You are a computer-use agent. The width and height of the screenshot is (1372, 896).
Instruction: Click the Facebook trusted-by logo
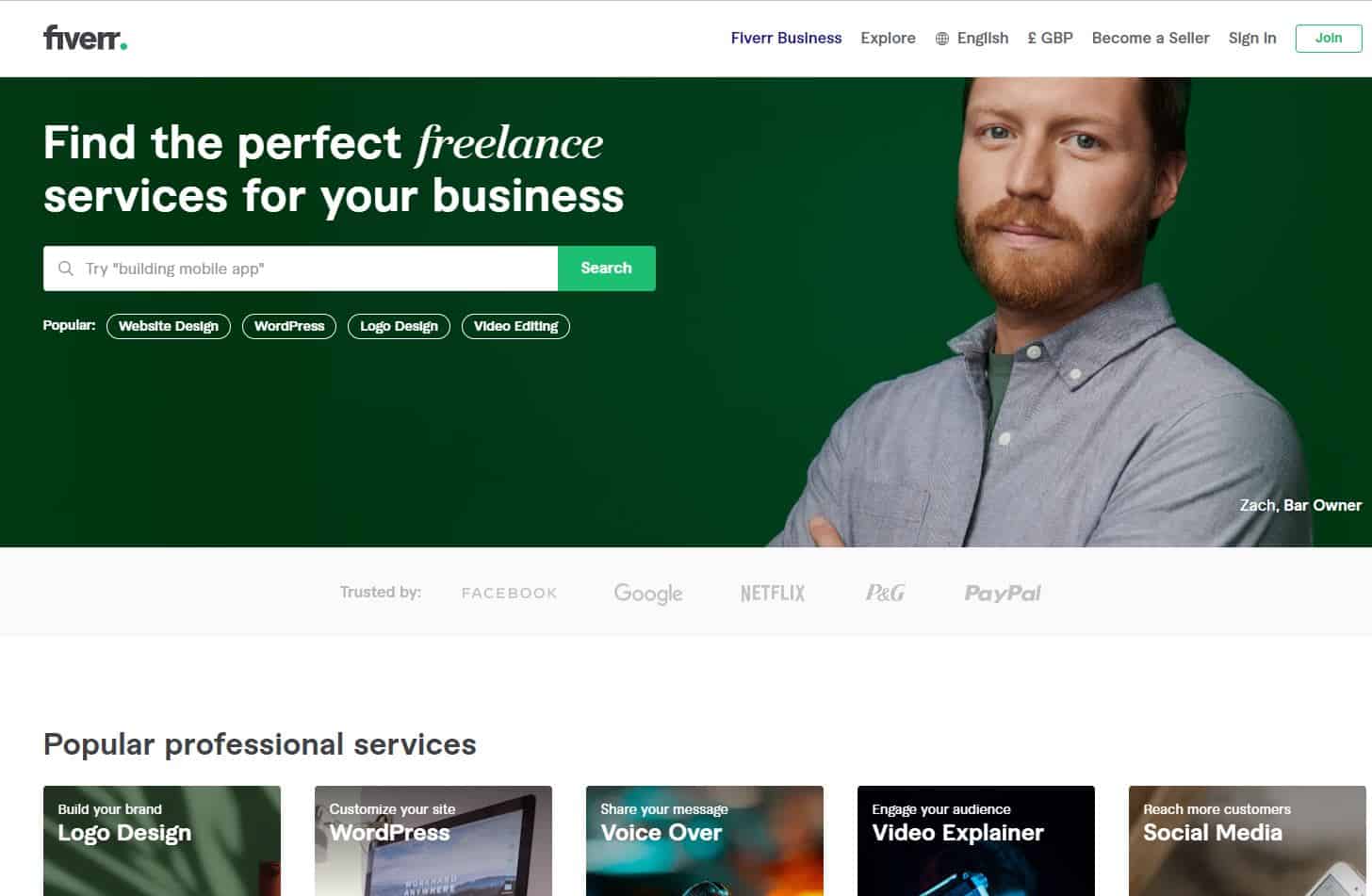click(x=510, y=593)
